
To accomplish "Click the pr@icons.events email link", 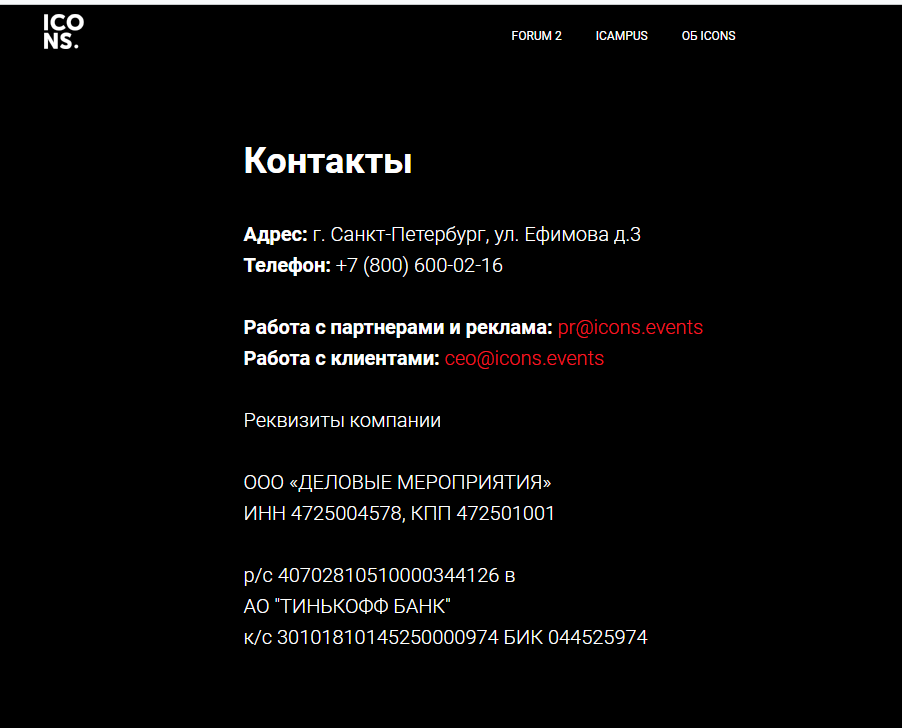I will [x=630, y=327].
